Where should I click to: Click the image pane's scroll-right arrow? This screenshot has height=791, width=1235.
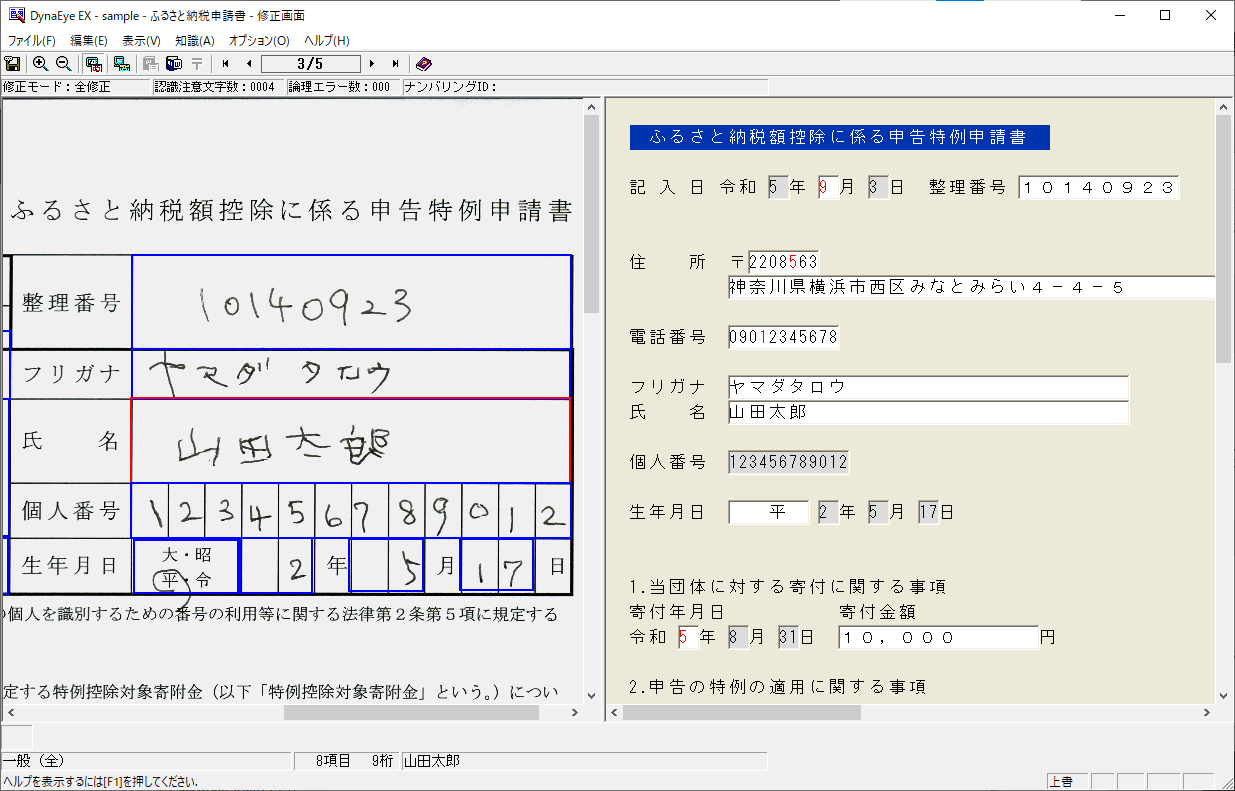point(574,713)
